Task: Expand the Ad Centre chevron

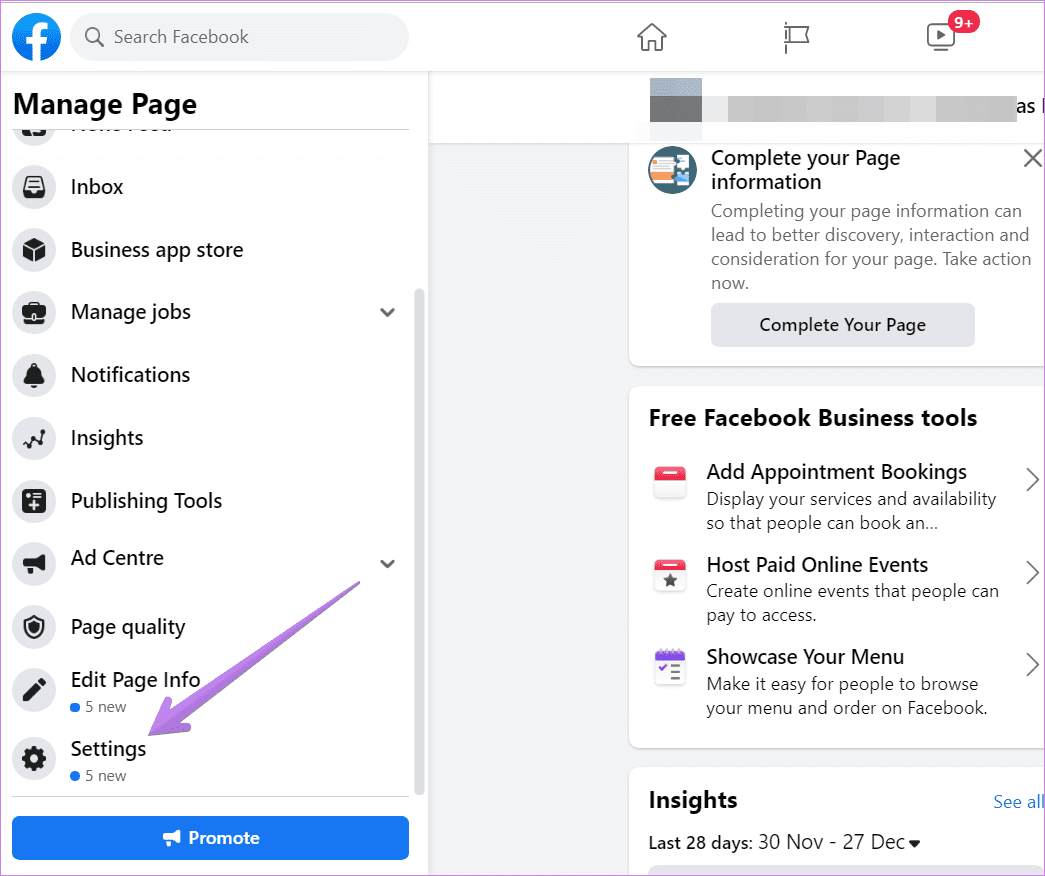Action: [387, 564]
